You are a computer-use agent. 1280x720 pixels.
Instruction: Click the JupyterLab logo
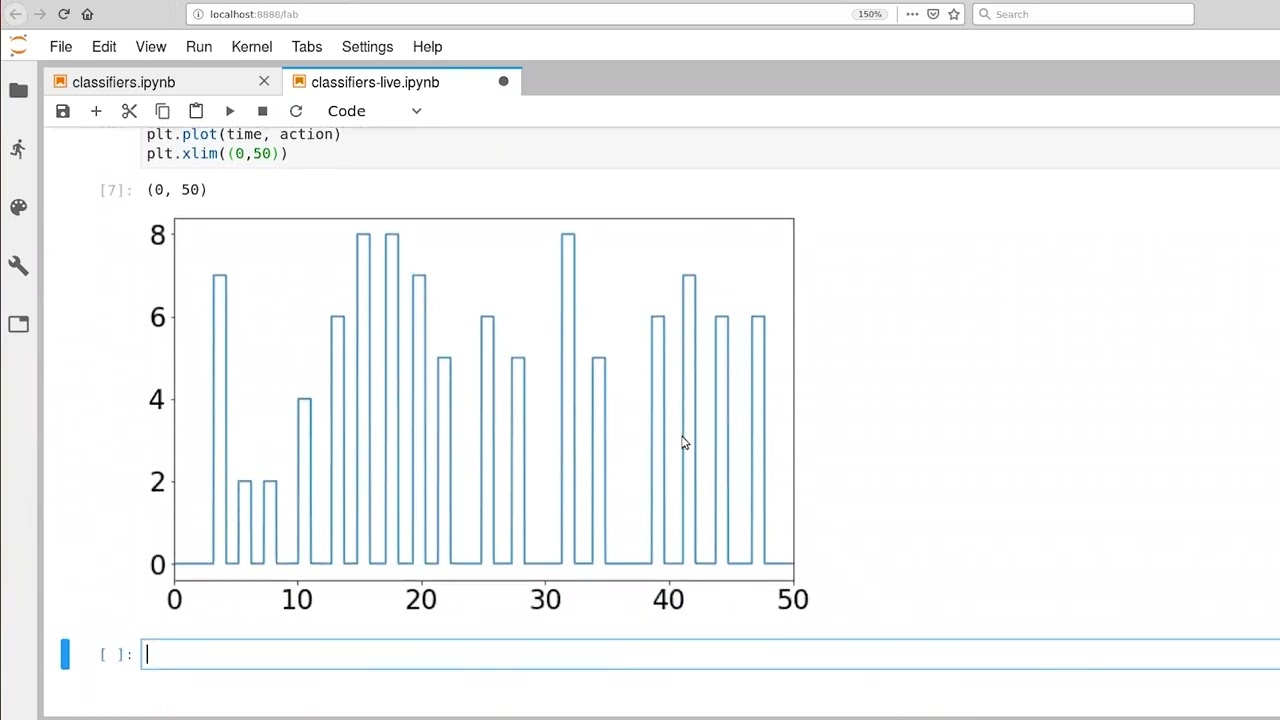(x=18, y=46)
